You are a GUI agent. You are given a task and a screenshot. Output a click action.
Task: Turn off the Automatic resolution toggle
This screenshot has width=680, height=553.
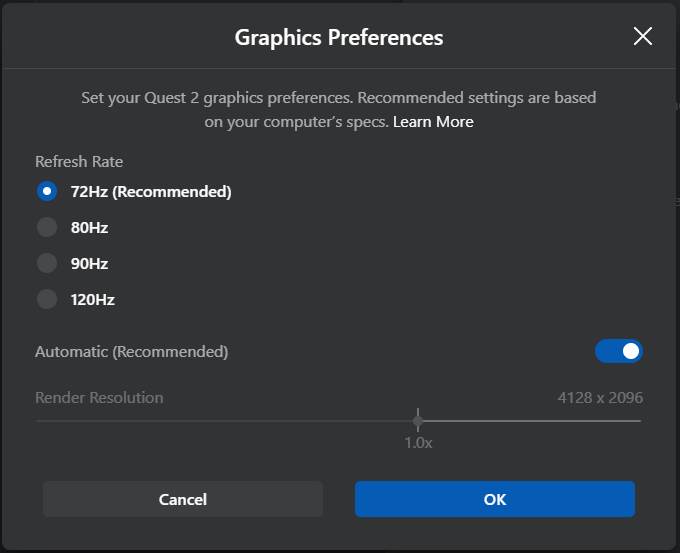point(619,351)
